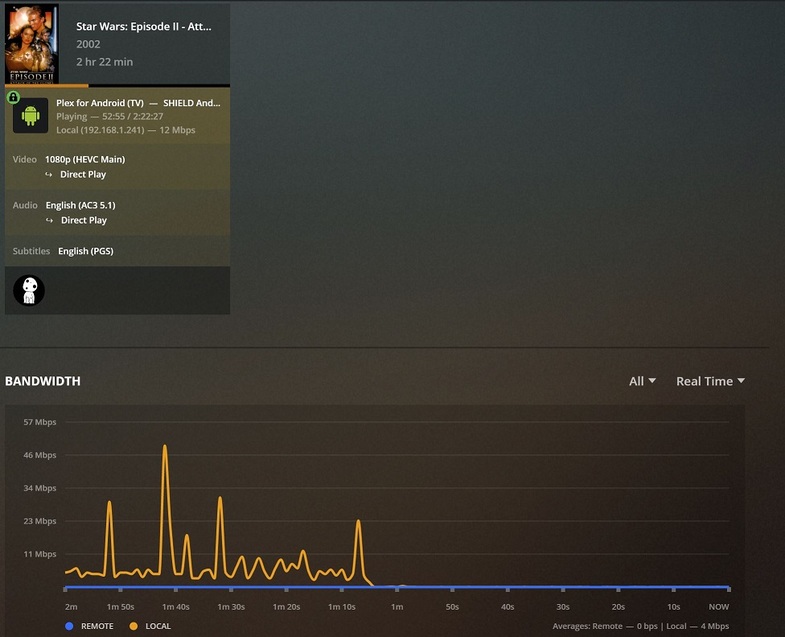Click the 23 Mbps axis label
The height and width of the screenshot is (637, 785).
[40, 521]
